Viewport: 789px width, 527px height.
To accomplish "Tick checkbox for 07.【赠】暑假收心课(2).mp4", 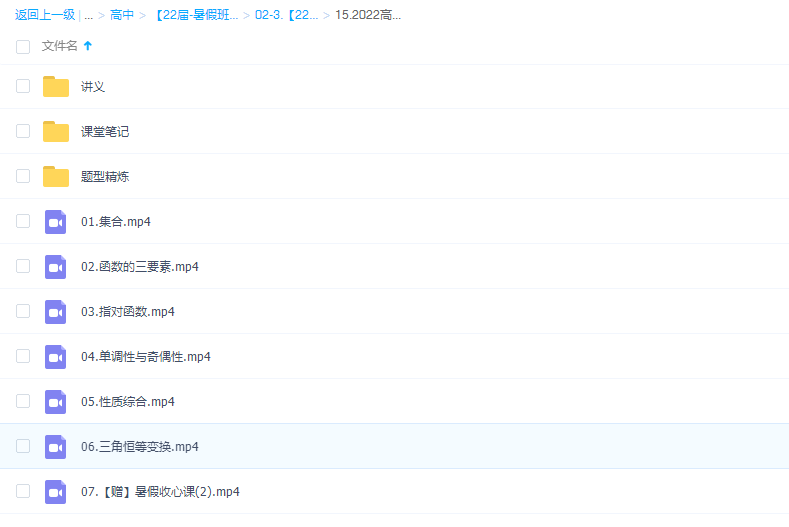I will click(23, 492).
